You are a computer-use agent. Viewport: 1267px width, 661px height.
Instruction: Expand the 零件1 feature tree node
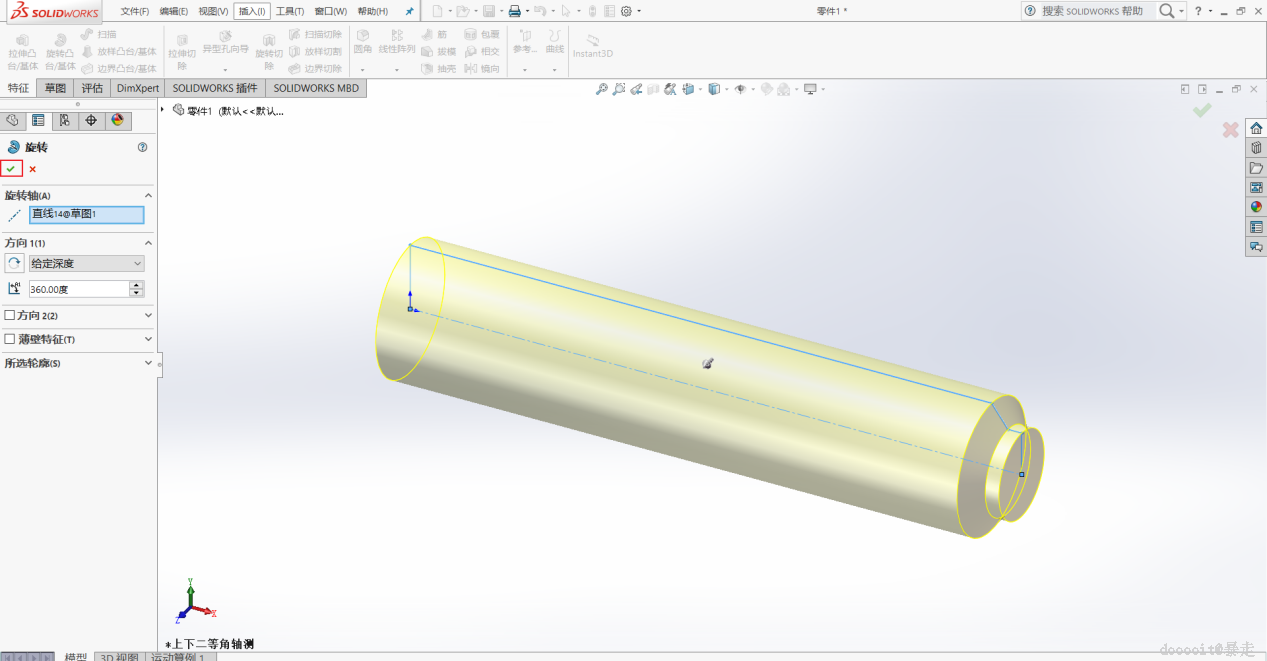click(162, 110)
